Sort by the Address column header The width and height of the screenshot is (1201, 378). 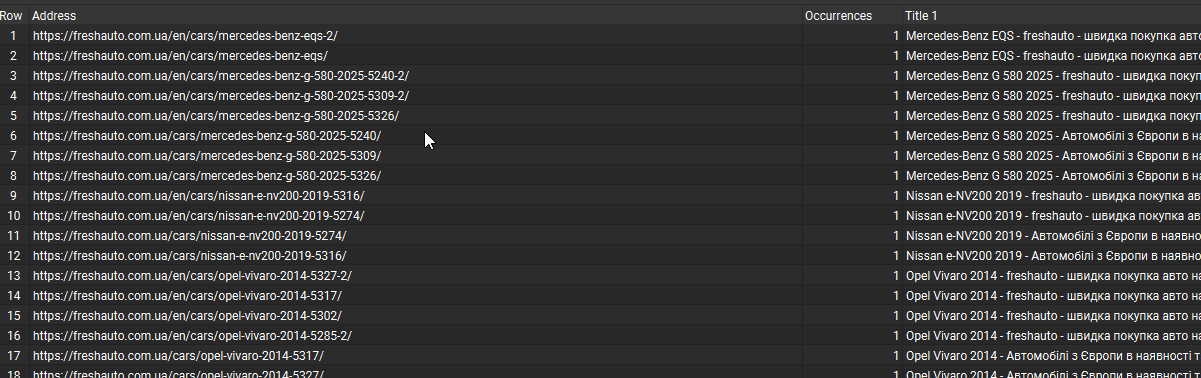tap(54, 16)
